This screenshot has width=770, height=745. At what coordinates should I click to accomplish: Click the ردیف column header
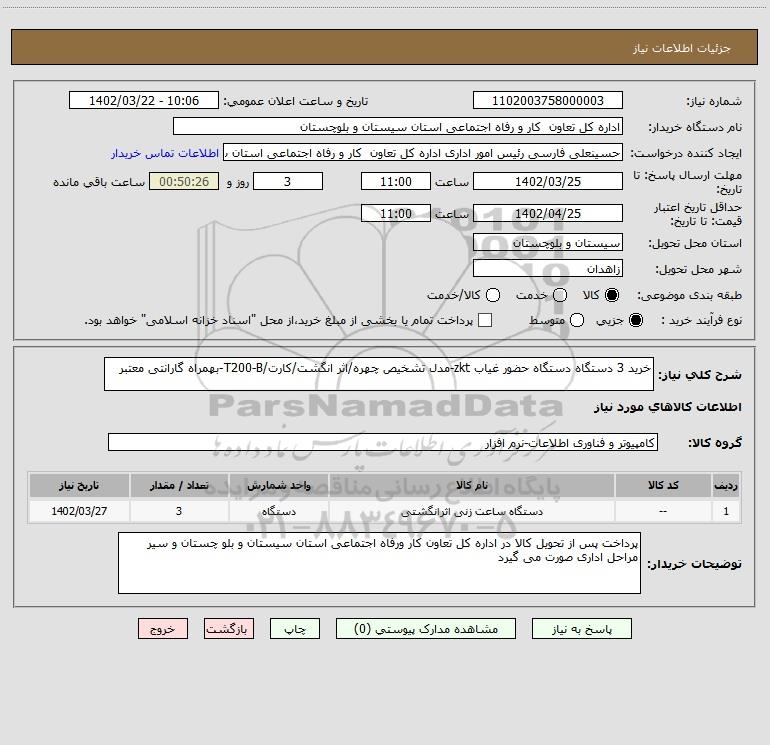tap(726, 485)
